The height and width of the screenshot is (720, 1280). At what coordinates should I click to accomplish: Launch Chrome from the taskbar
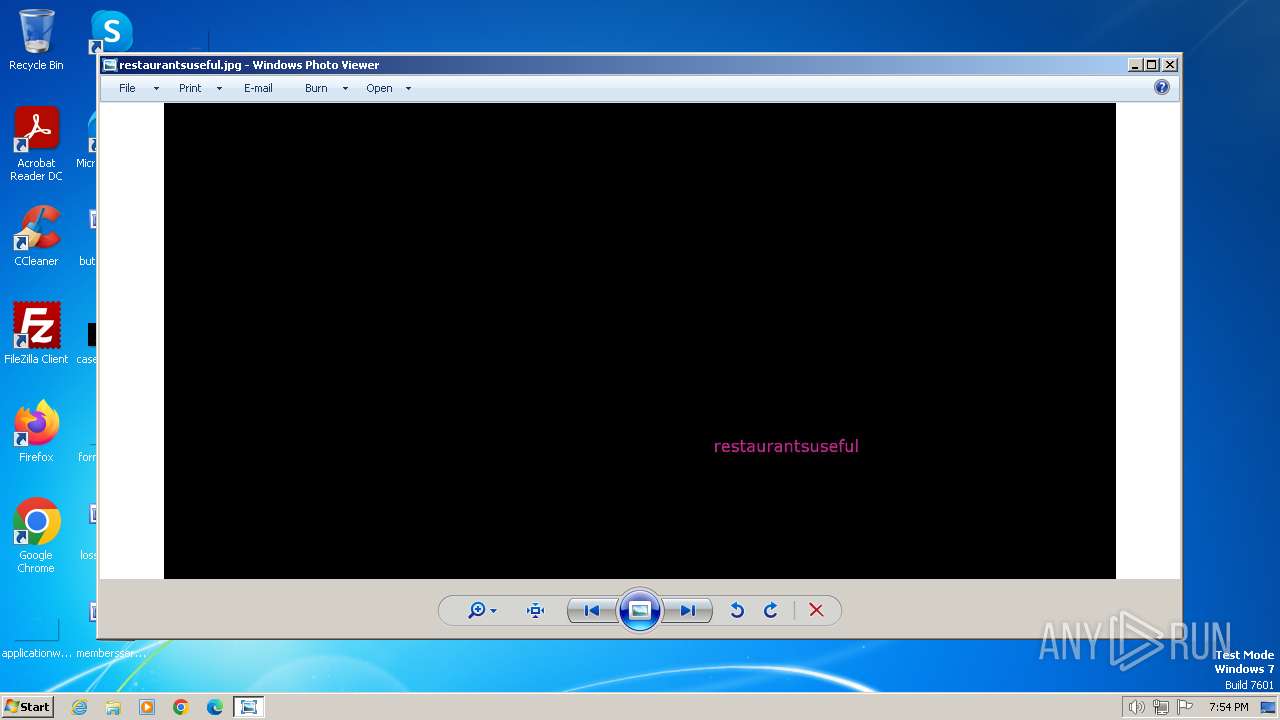pos(181,707)
